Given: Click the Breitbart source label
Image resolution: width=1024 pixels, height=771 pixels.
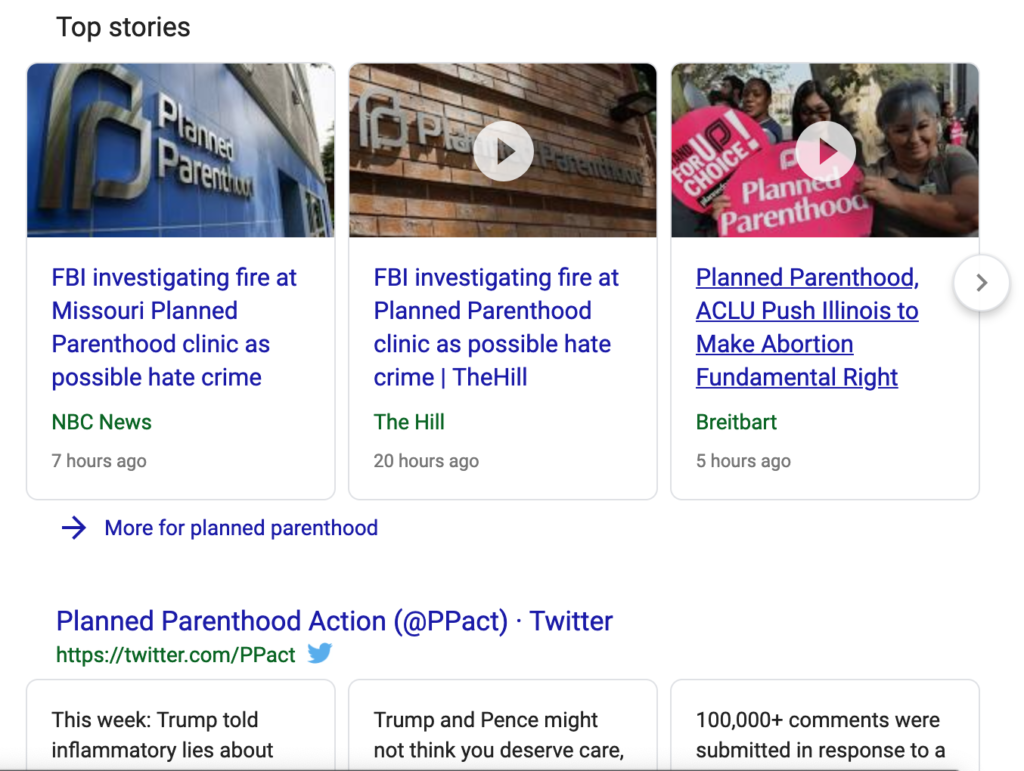Looking at the screenshot, I should click(736, 422).
